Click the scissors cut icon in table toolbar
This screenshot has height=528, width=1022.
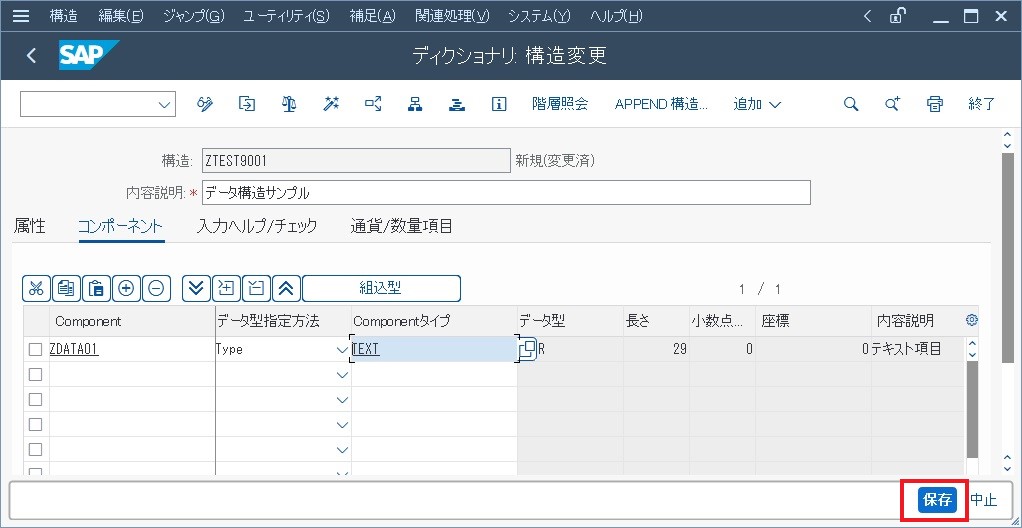pyautogui.click(x=36, y=288)
